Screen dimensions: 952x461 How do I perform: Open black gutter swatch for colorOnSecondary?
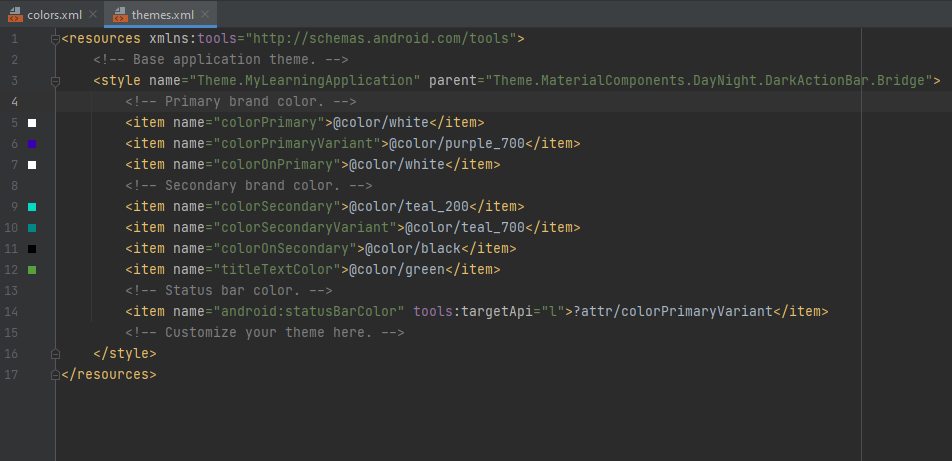(x=32, y=249)
